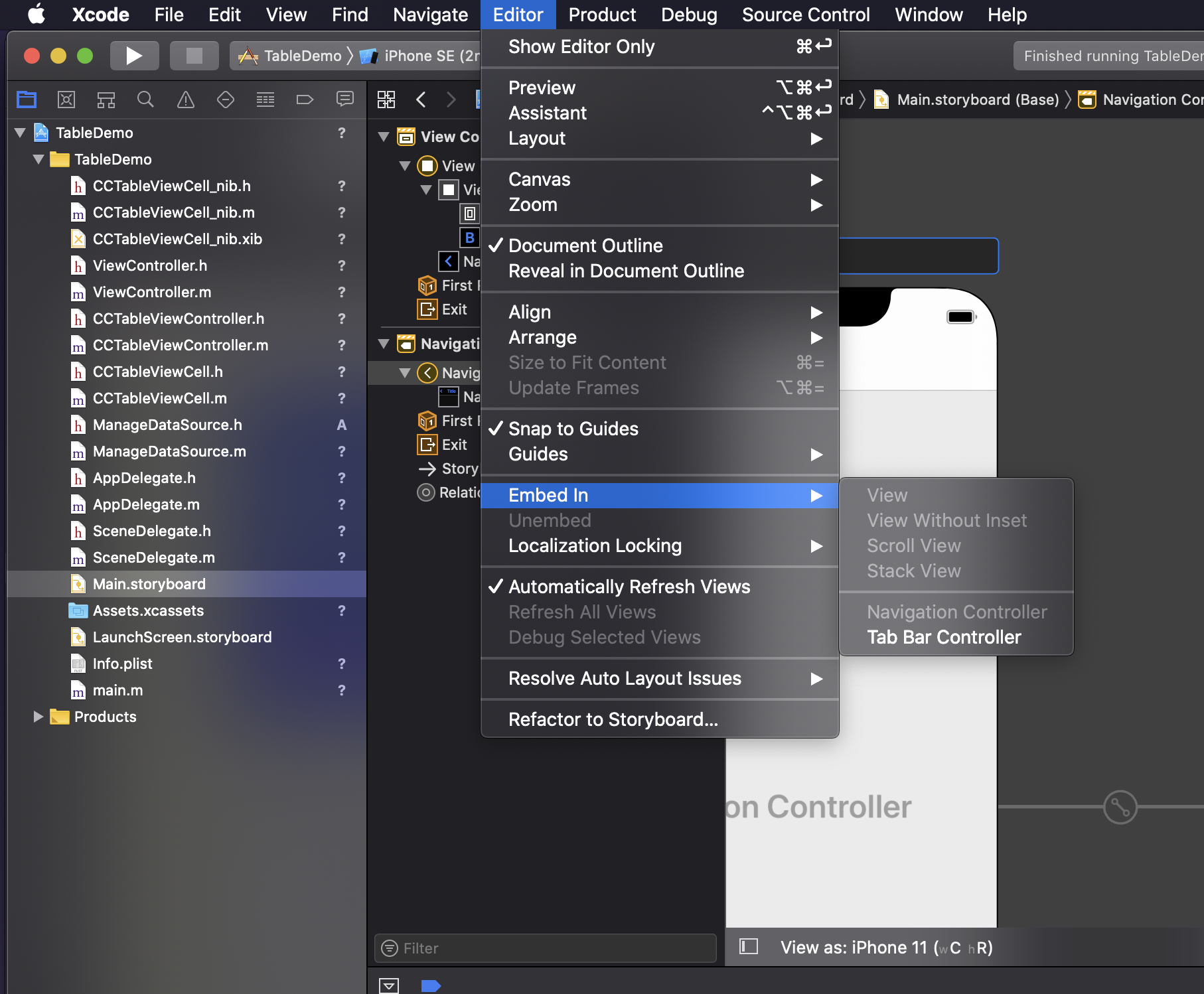Click the Run (play) button
Viewport: 1204px width, 994px height.
tap(134, 56)
